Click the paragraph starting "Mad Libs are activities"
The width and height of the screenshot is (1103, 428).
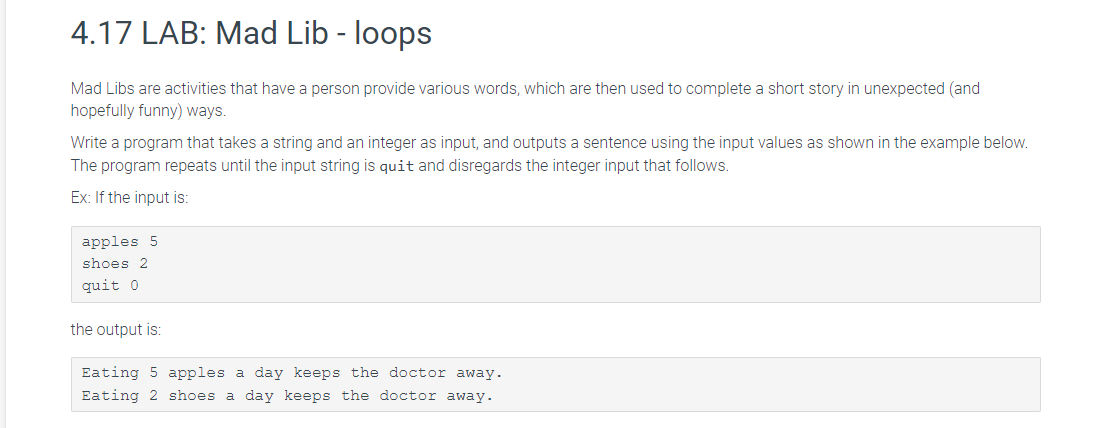click(x=525, y=99)
